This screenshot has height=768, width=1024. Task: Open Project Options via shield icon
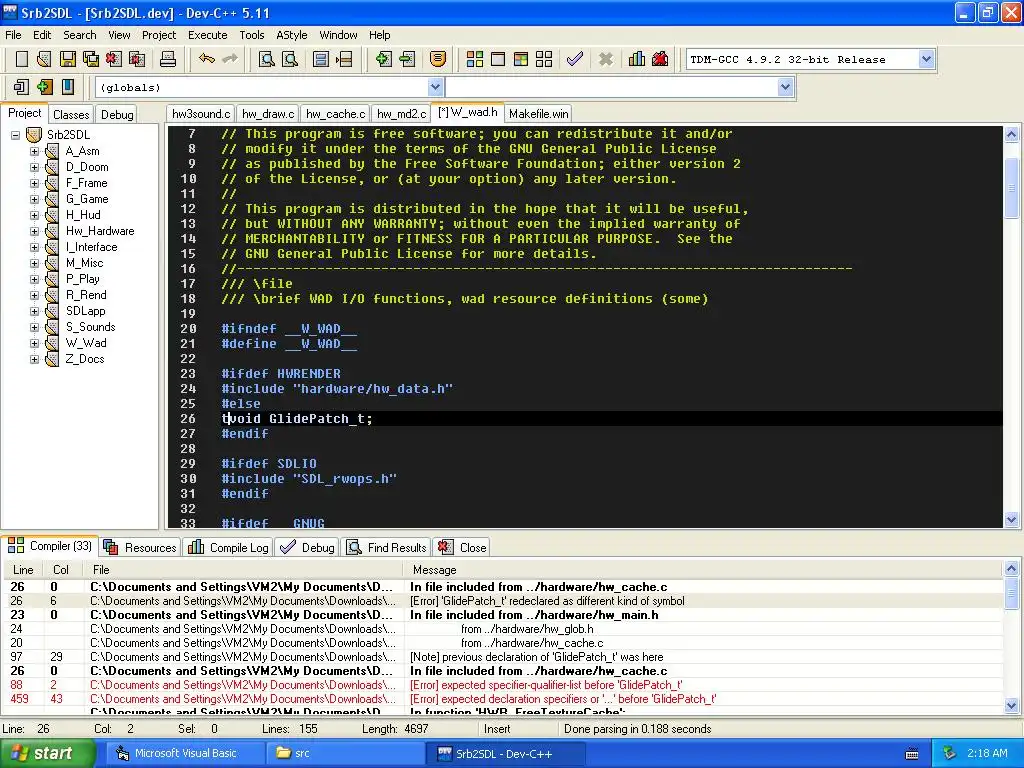coord(438,59)
